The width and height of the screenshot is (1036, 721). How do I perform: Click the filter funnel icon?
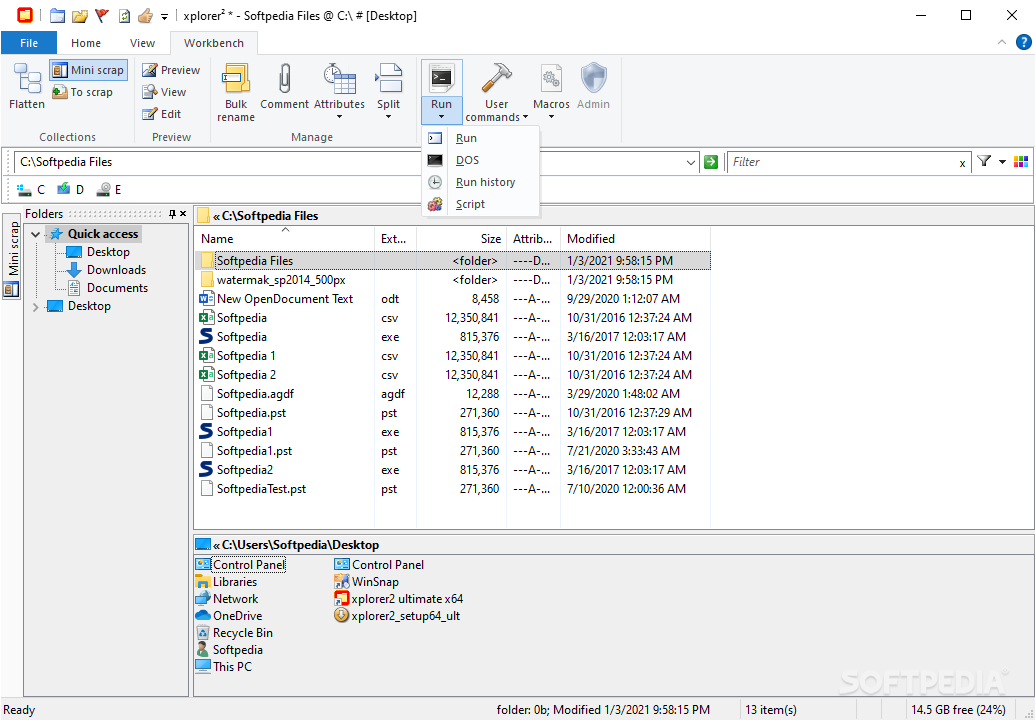click(x=984, y=161)
